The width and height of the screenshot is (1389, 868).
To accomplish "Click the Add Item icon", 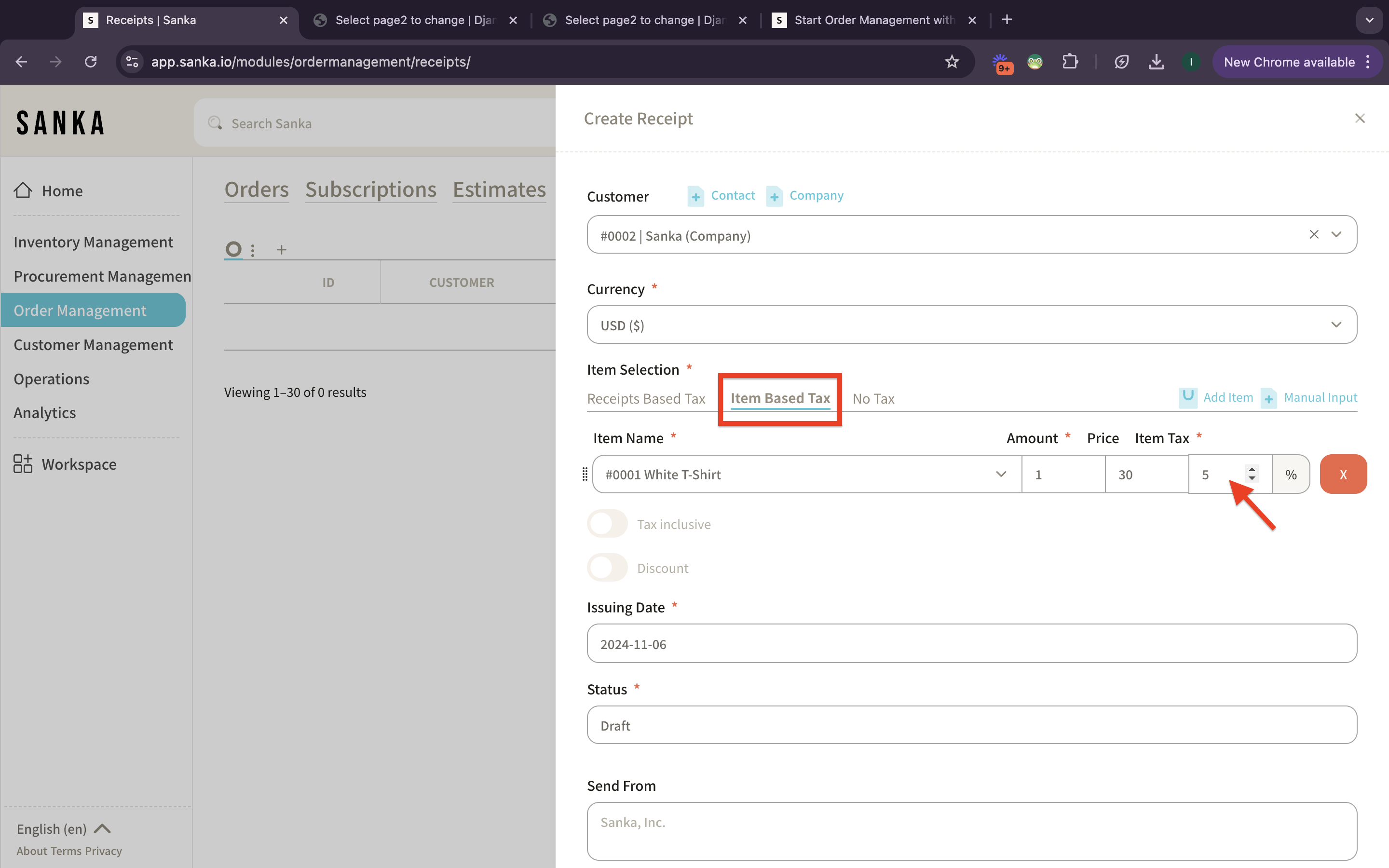I will (x=1188, y=397).
